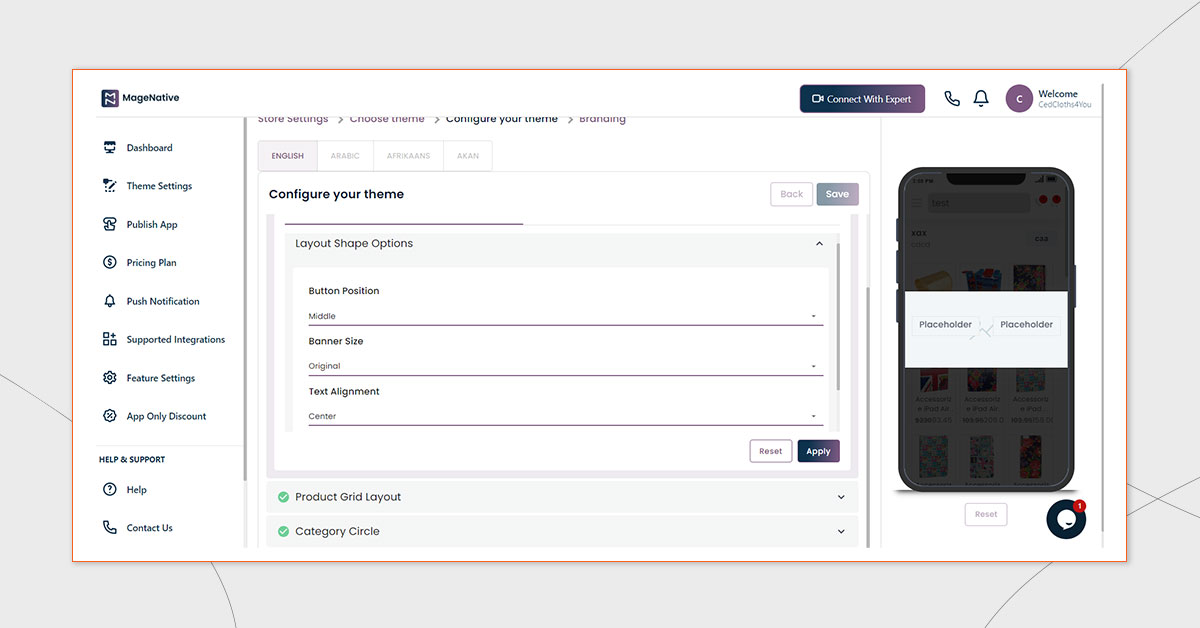The width and height of the screenshot is (1200, 628).
Task: Open App Only Discount in the sidebar
Action: [166, 416]
